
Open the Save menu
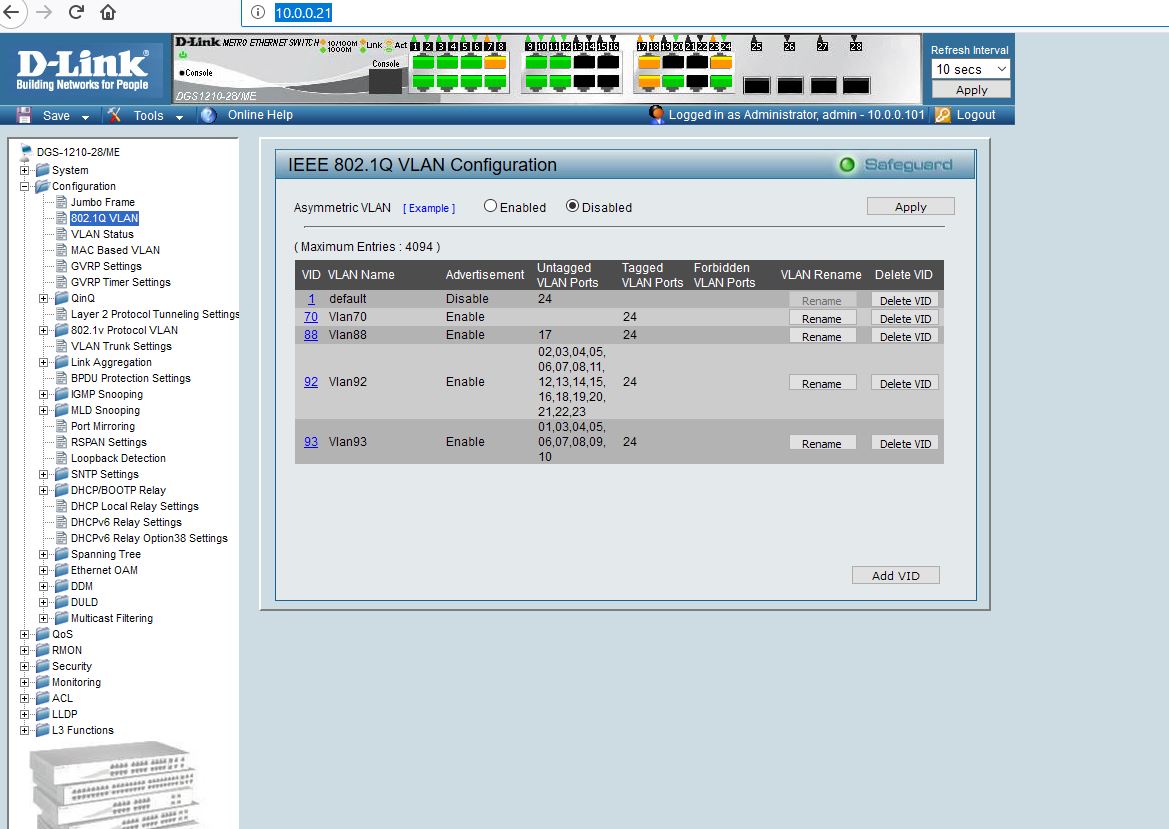pos(56,115)
